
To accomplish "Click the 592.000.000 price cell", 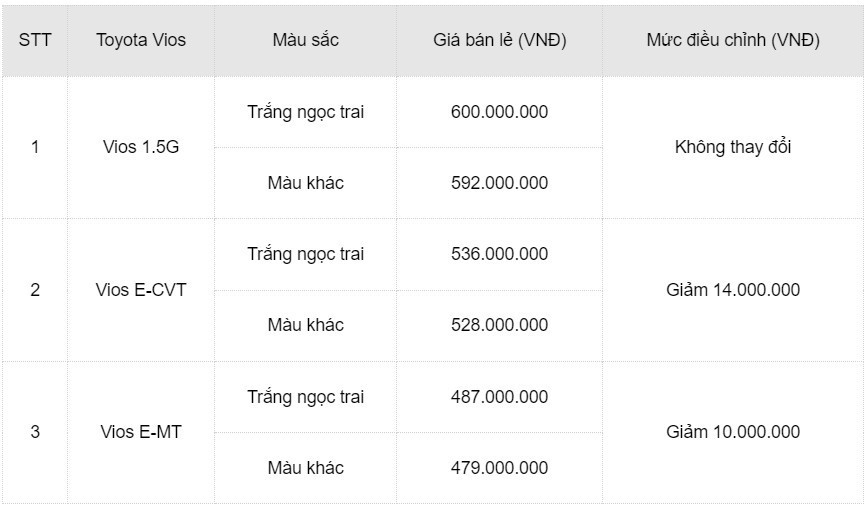I will [499, 183].
